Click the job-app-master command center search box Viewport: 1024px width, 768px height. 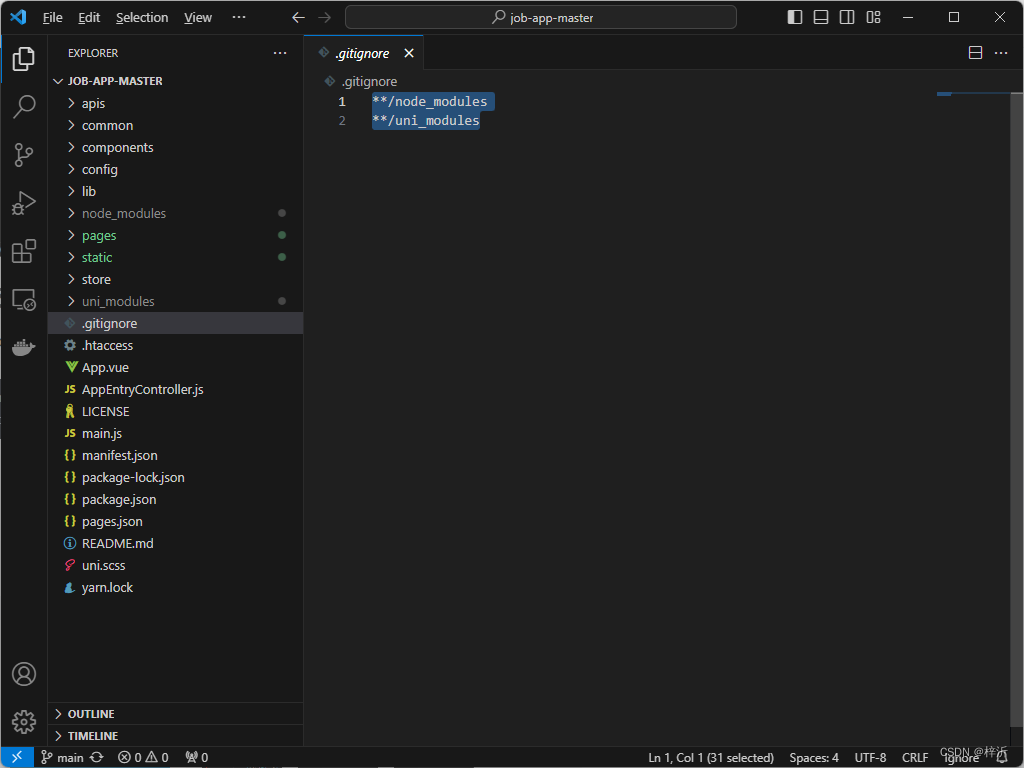[x=541, y=17]
